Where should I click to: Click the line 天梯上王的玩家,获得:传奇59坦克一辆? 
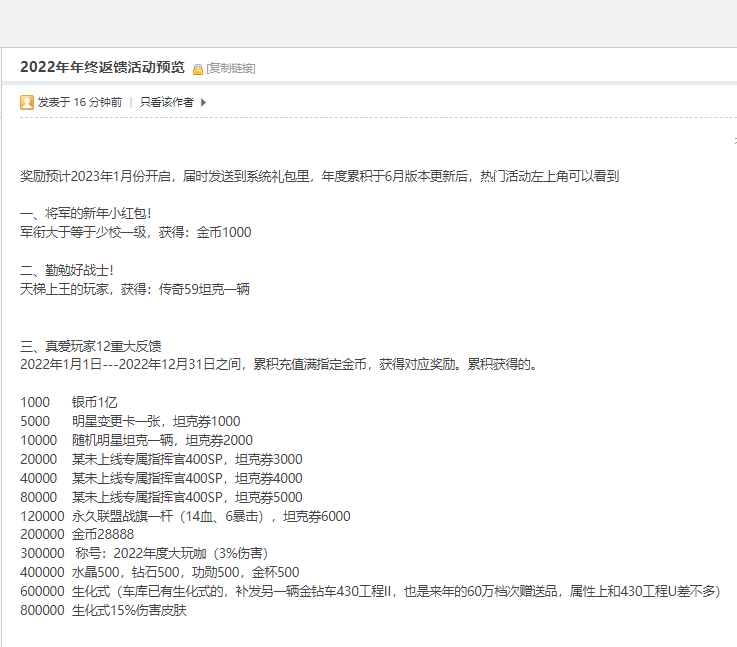tap(135, 289)
